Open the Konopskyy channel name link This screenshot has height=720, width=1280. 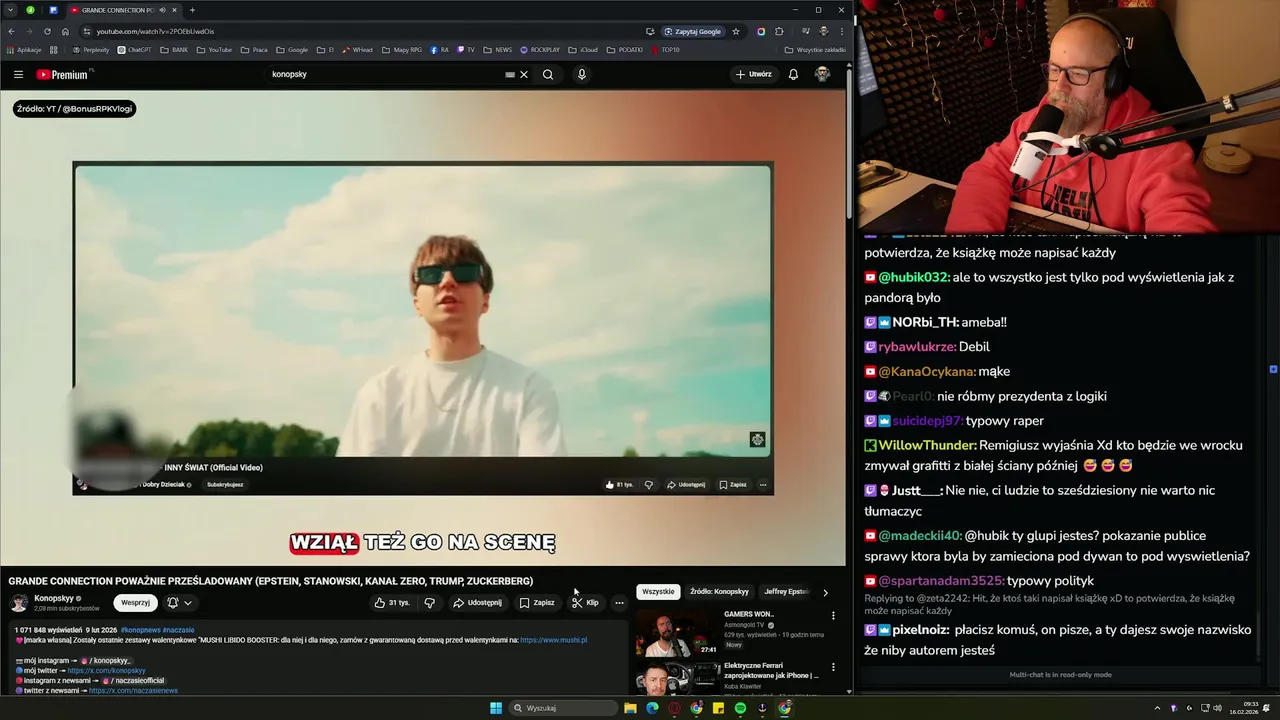click(53, 598)
